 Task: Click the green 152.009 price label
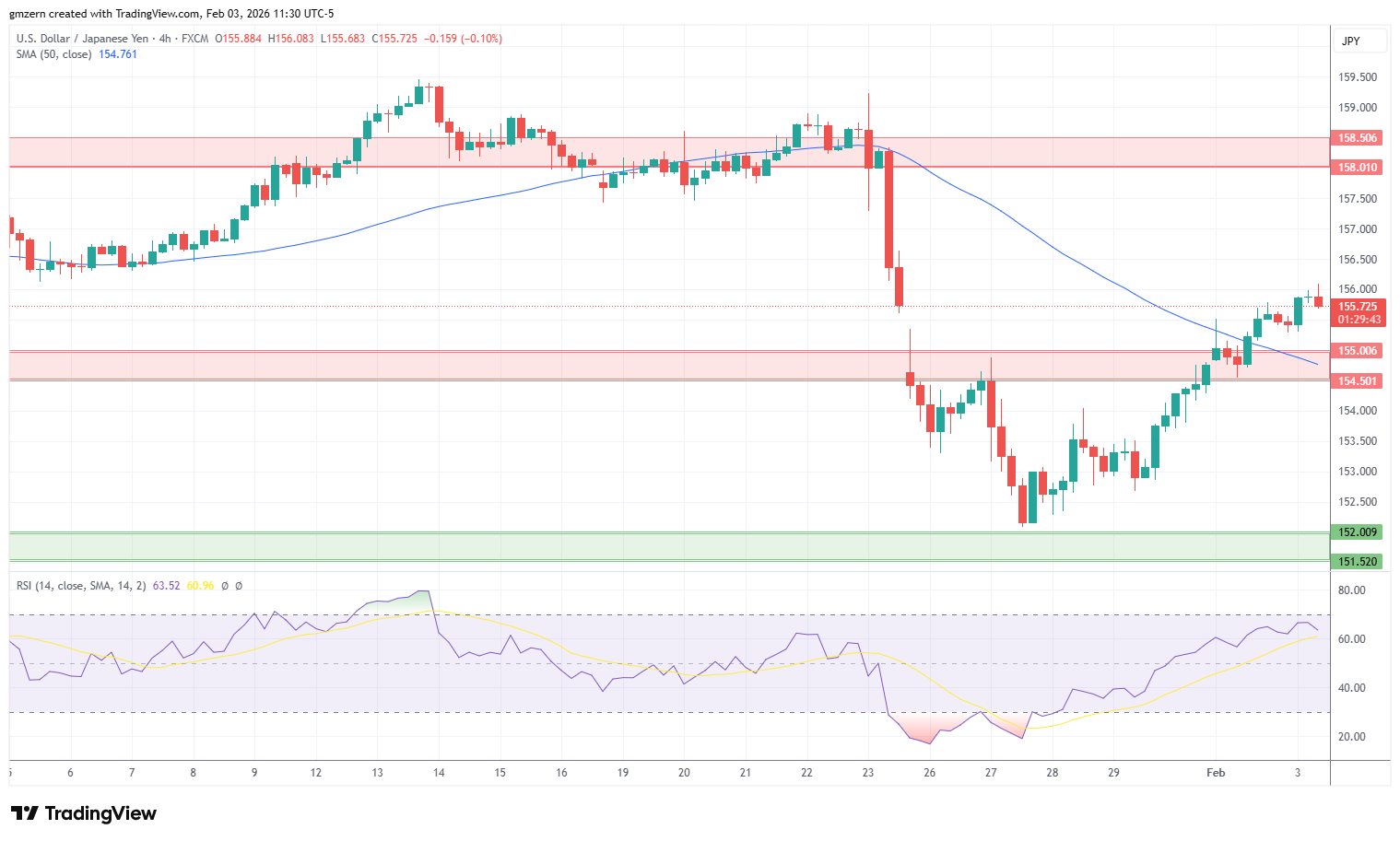(x=1358, y=532)
